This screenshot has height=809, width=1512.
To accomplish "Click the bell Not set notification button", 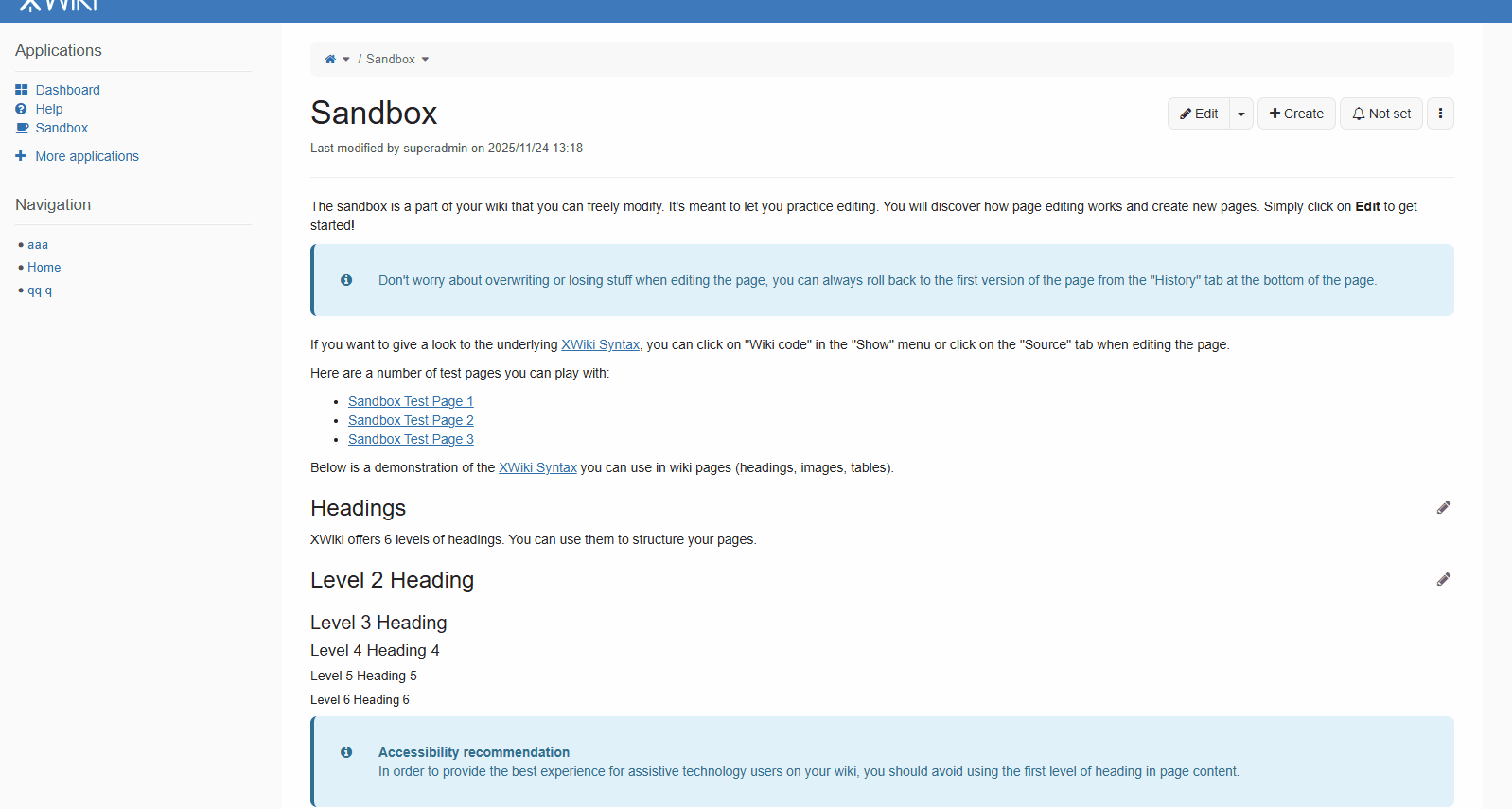I will (1381, 114).
